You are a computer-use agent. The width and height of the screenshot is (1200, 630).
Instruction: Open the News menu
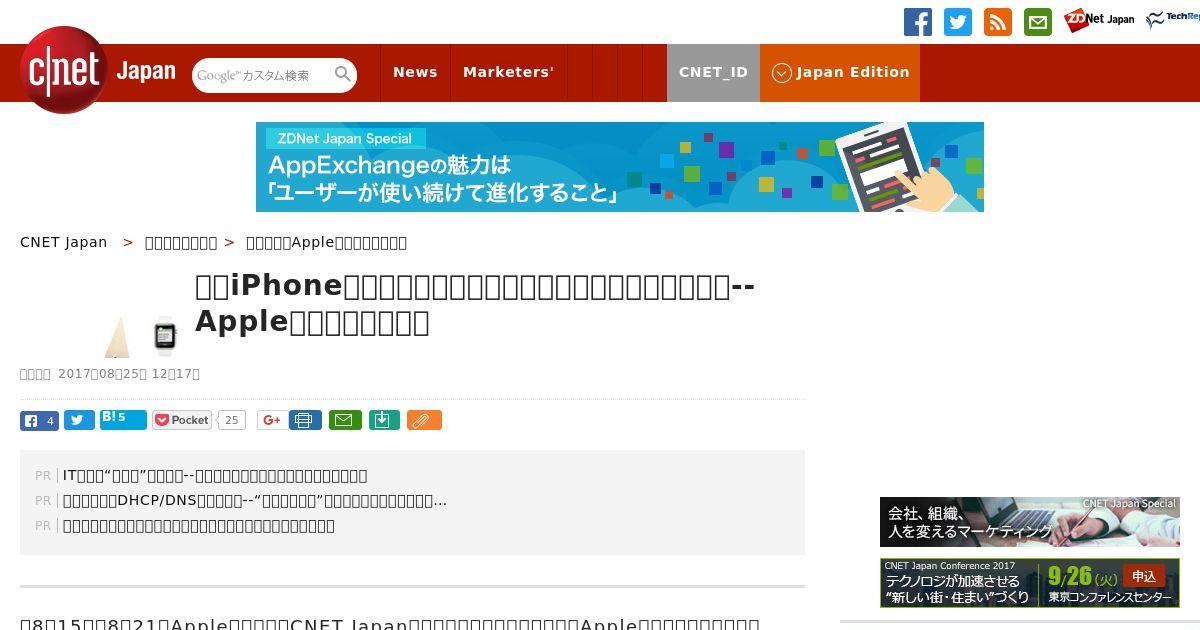click(x=415, y=72)
